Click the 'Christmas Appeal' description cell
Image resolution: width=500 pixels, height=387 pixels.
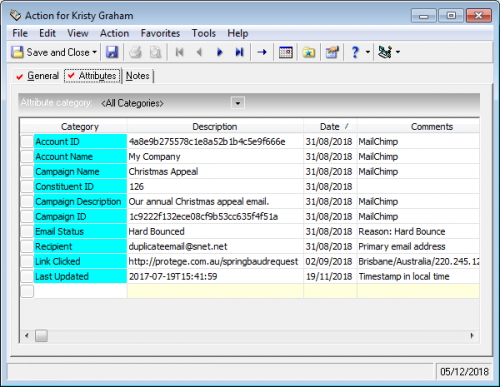(215, 171)
